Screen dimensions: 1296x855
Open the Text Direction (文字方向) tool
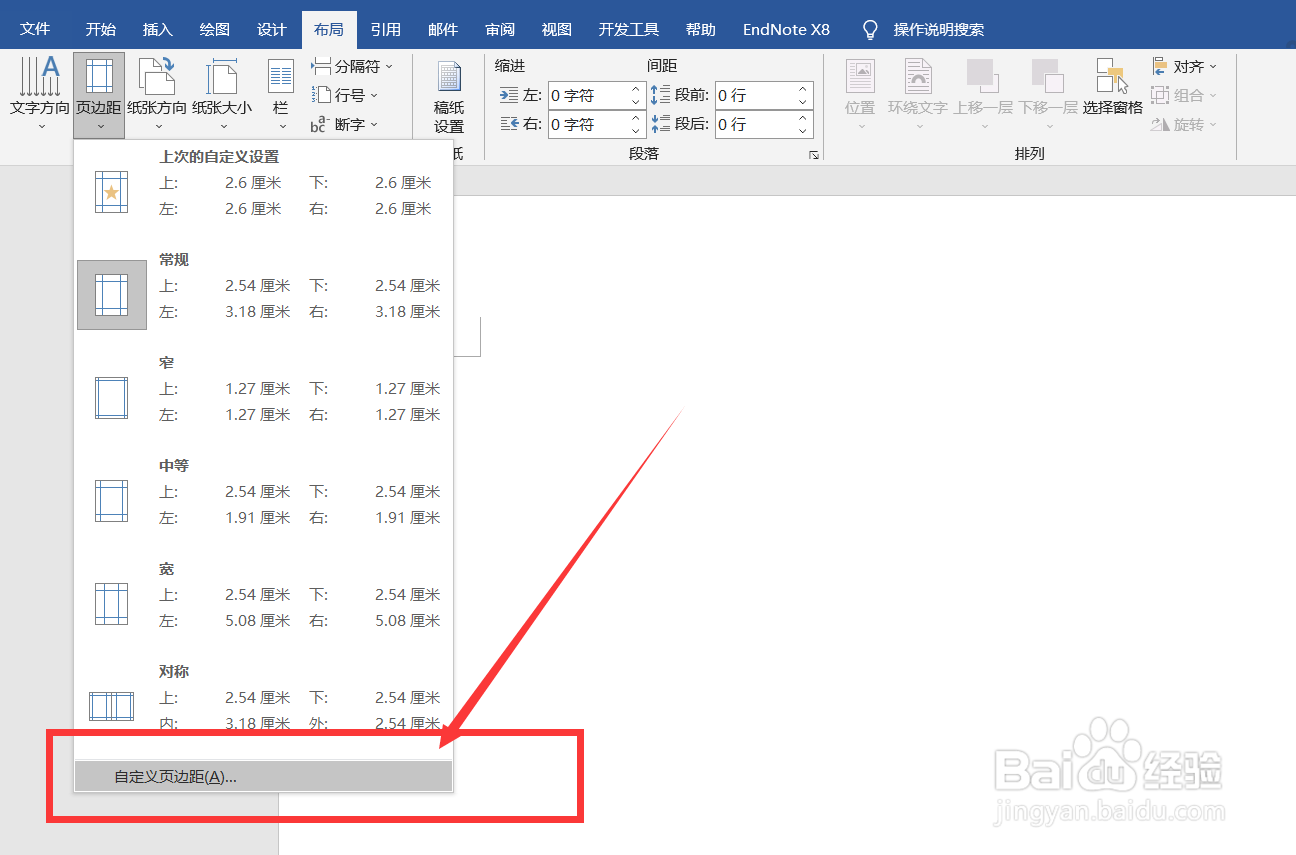click(x=40, y=95)
